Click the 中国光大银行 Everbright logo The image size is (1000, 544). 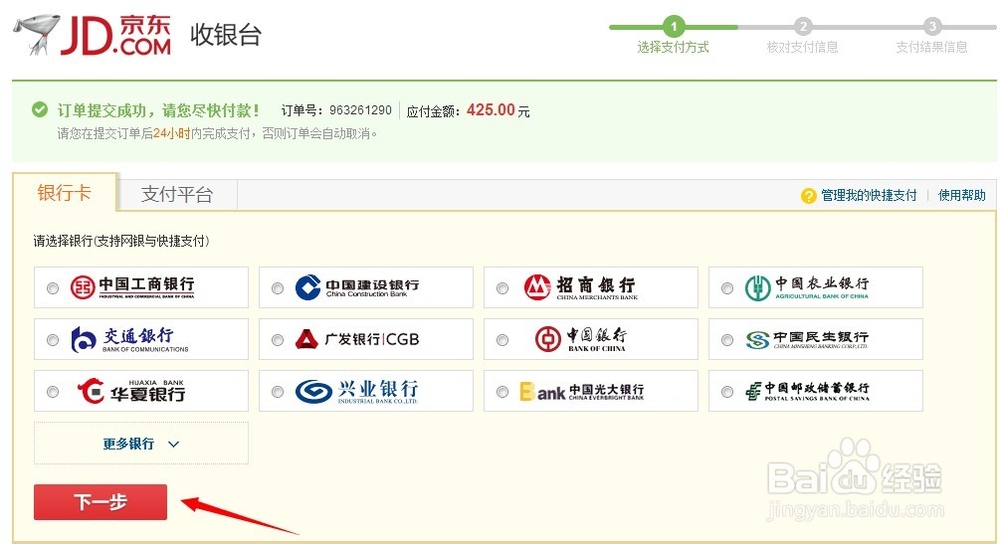coord(582,391)
